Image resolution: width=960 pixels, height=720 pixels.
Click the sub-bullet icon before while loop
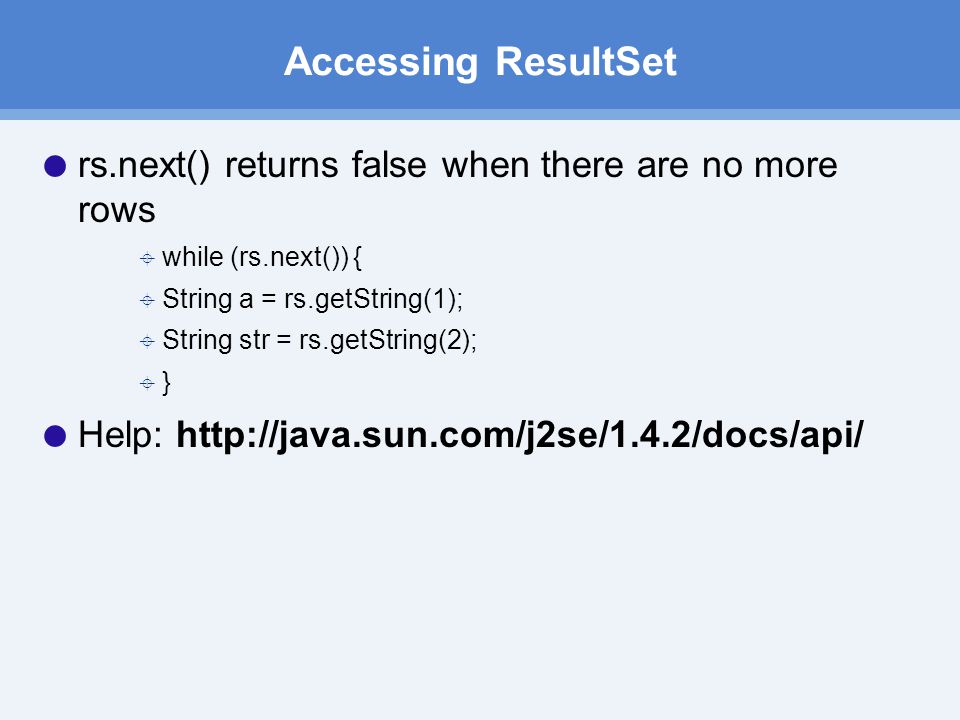point(147,258)
